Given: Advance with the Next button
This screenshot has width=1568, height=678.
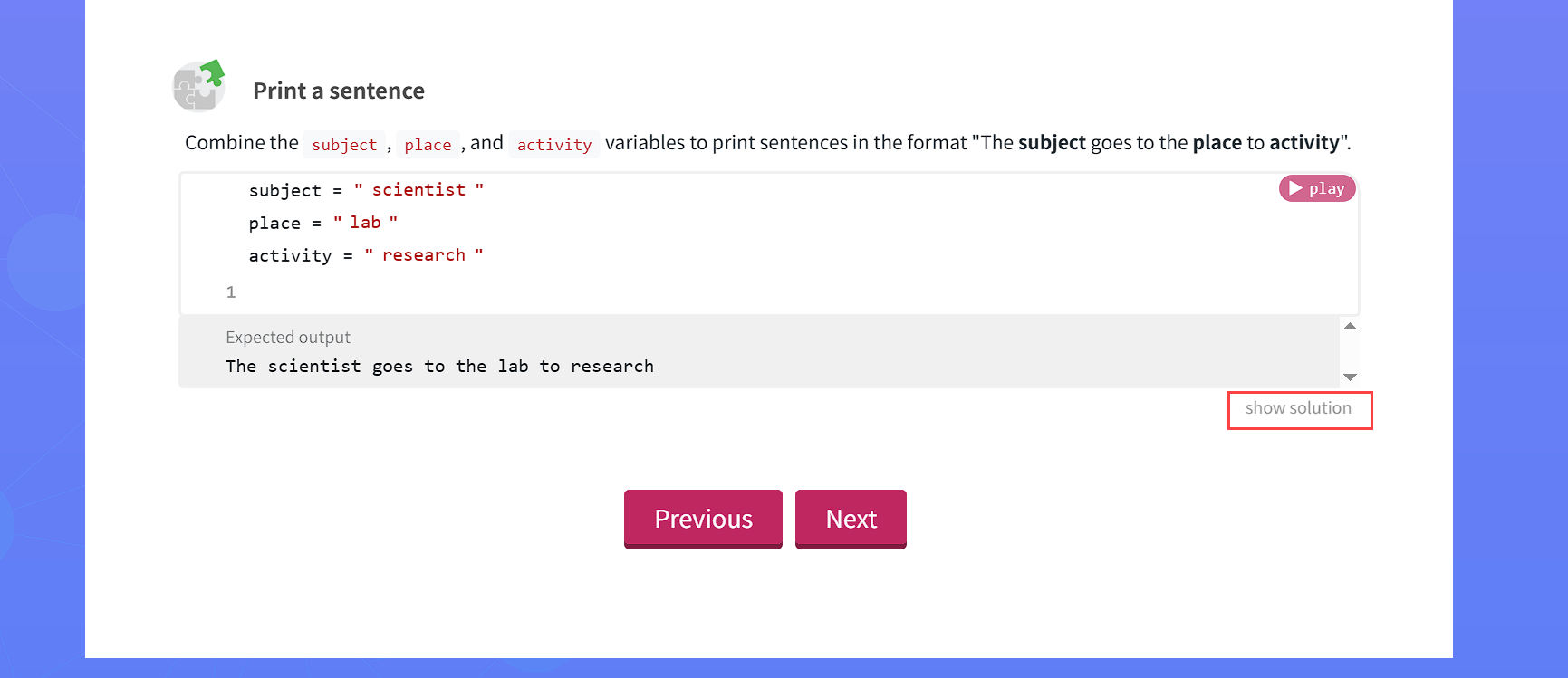Looking at the screenshot, I should 851,519.
